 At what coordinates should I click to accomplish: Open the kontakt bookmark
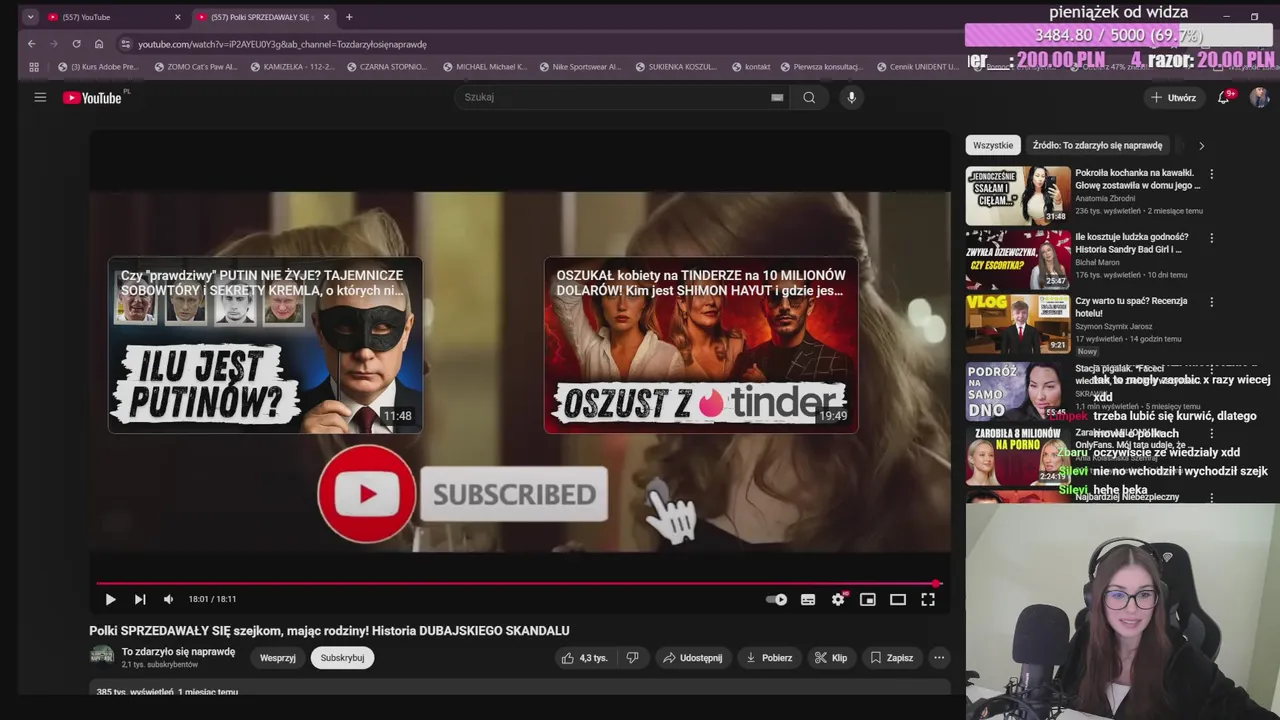click(x=751, y=67)
